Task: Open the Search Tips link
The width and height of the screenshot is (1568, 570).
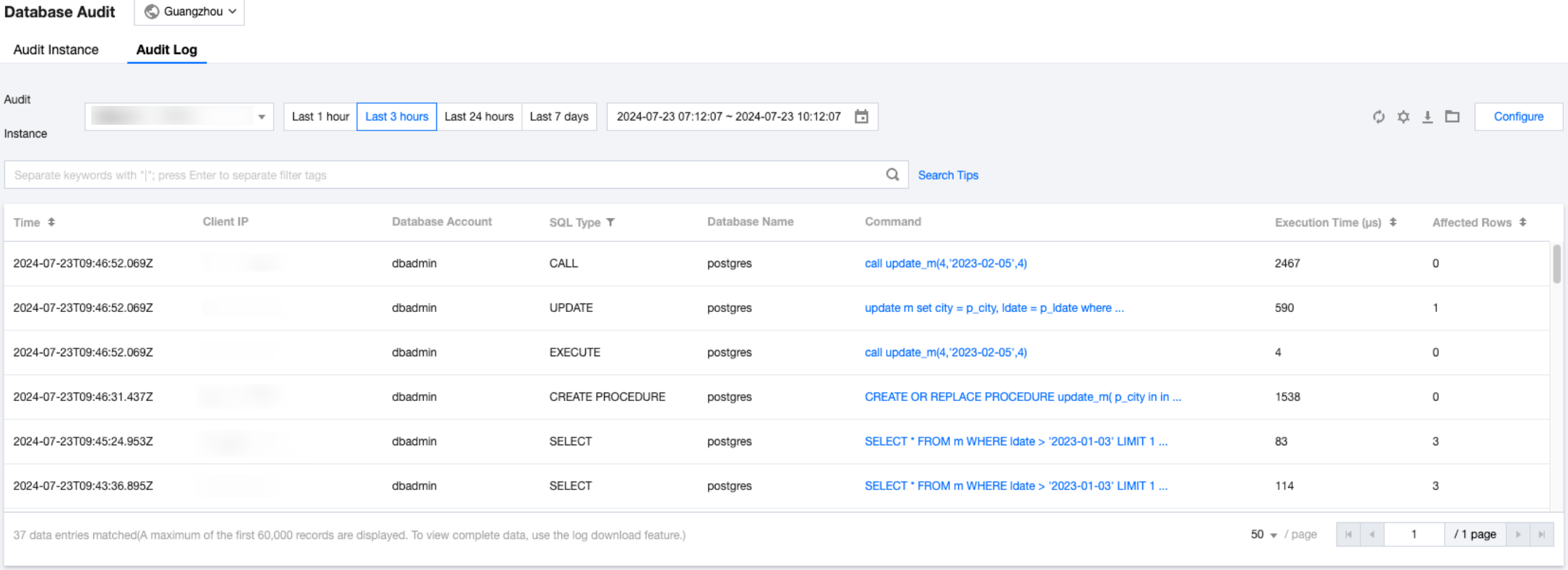Action: (948, 175)
